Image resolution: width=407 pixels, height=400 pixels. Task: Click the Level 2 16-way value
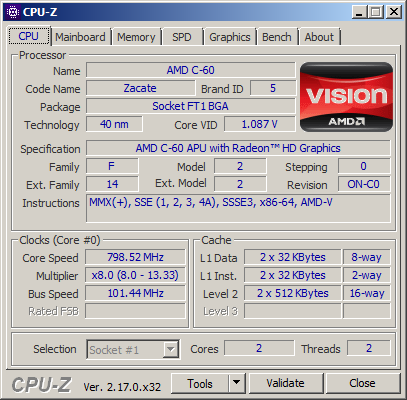[x=367, y=293]
